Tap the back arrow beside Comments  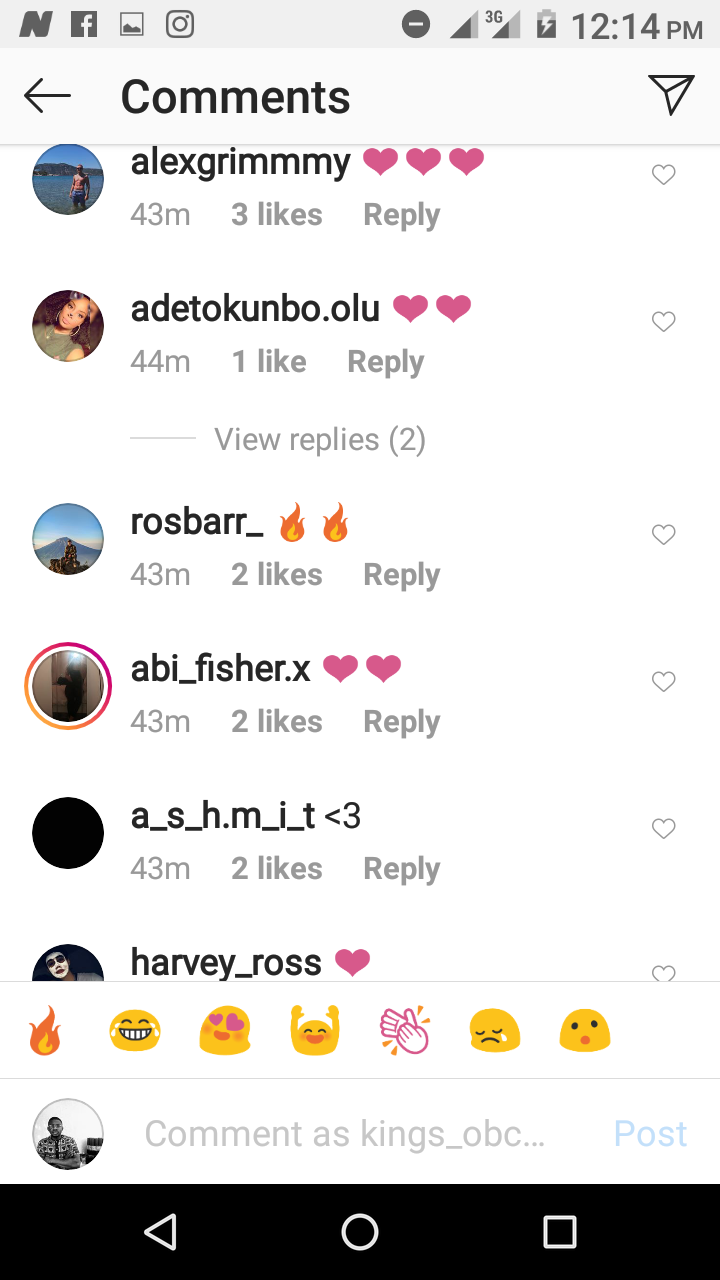(x=47, y=96)
